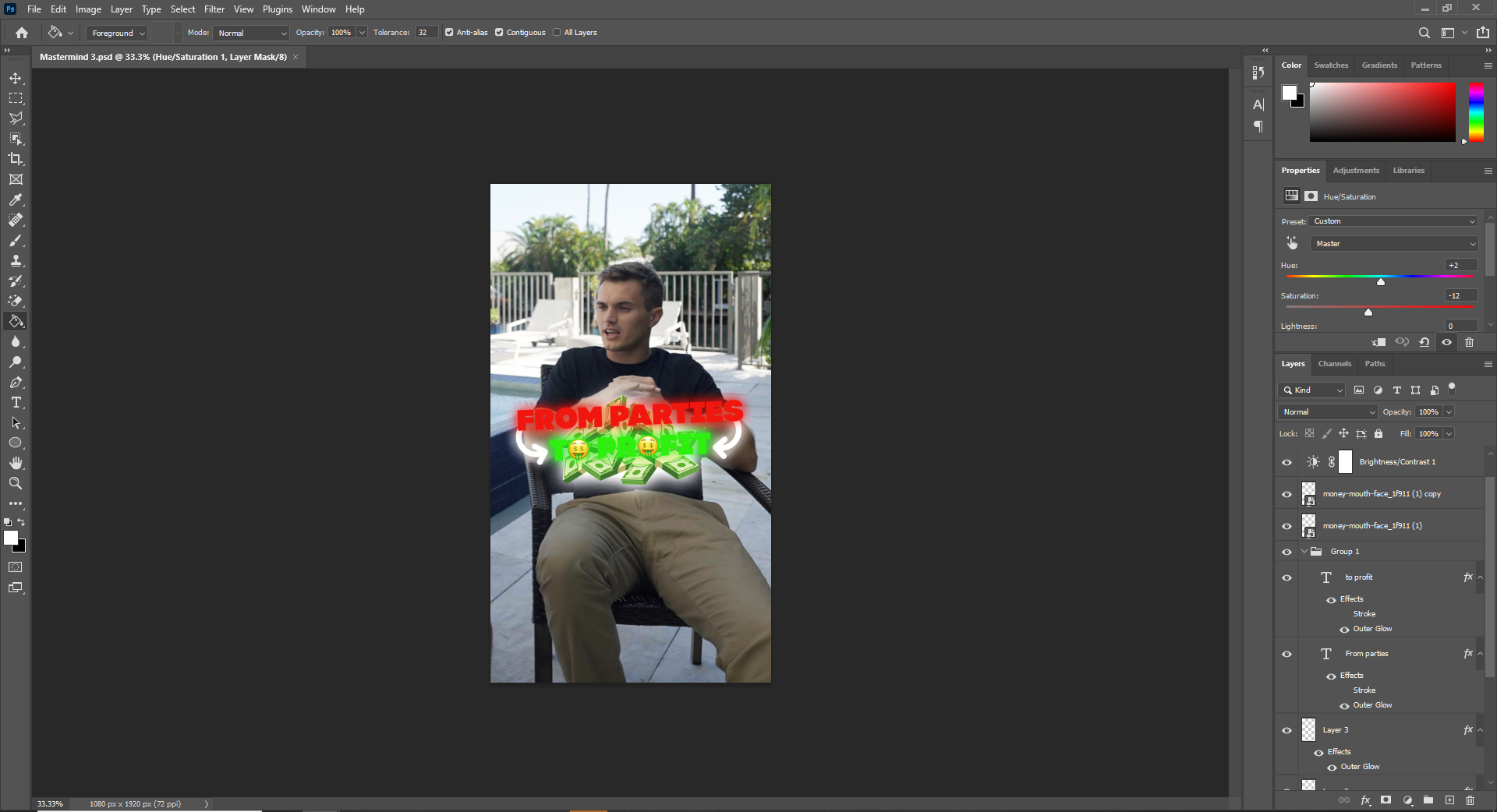The height and width of the screenshot is (812, 1497).
Task: Collapse the Group 1 layer folder
Action: [x=1304, y=552]
